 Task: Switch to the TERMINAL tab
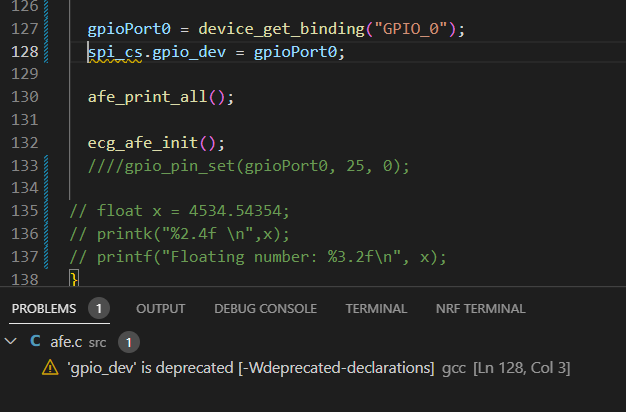pos(376,309)
